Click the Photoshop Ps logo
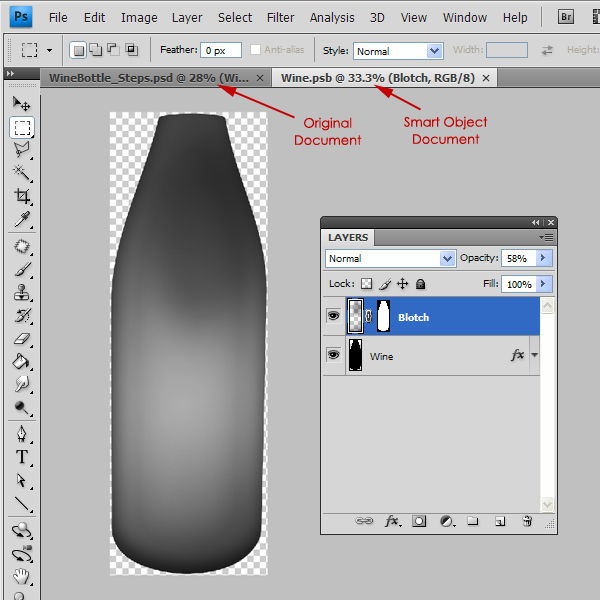Screen dimensions: 600x600 pos(21,17)
